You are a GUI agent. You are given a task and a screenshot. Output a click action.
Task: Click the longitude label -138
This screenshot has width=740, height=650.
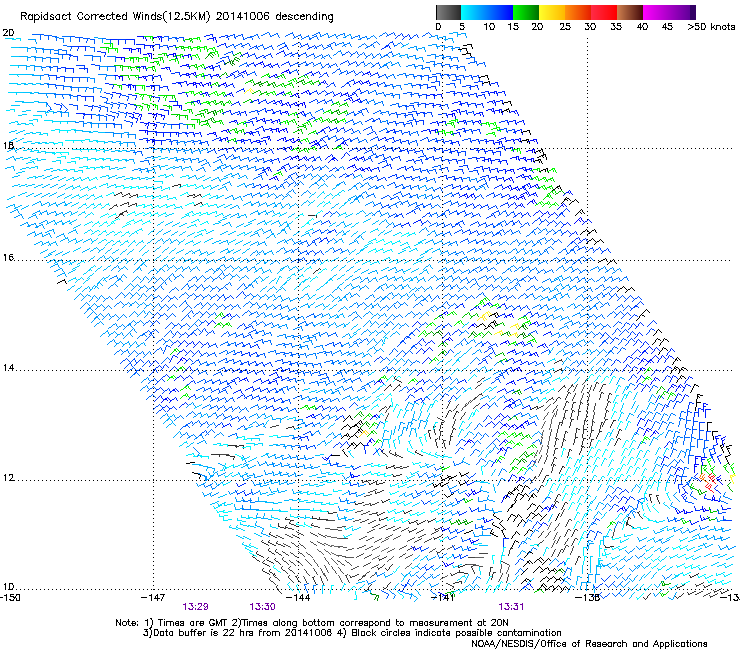[x=588, y=598]
